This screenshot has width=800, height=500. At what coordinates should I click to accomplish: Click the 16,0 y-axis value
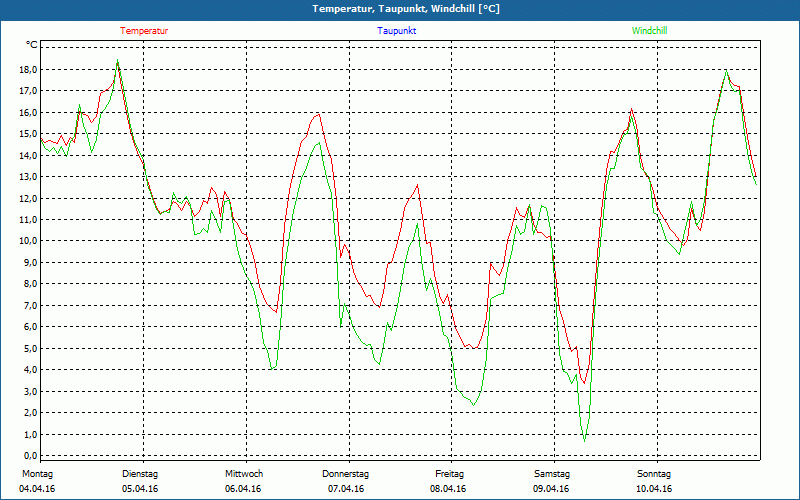[29, 112]
